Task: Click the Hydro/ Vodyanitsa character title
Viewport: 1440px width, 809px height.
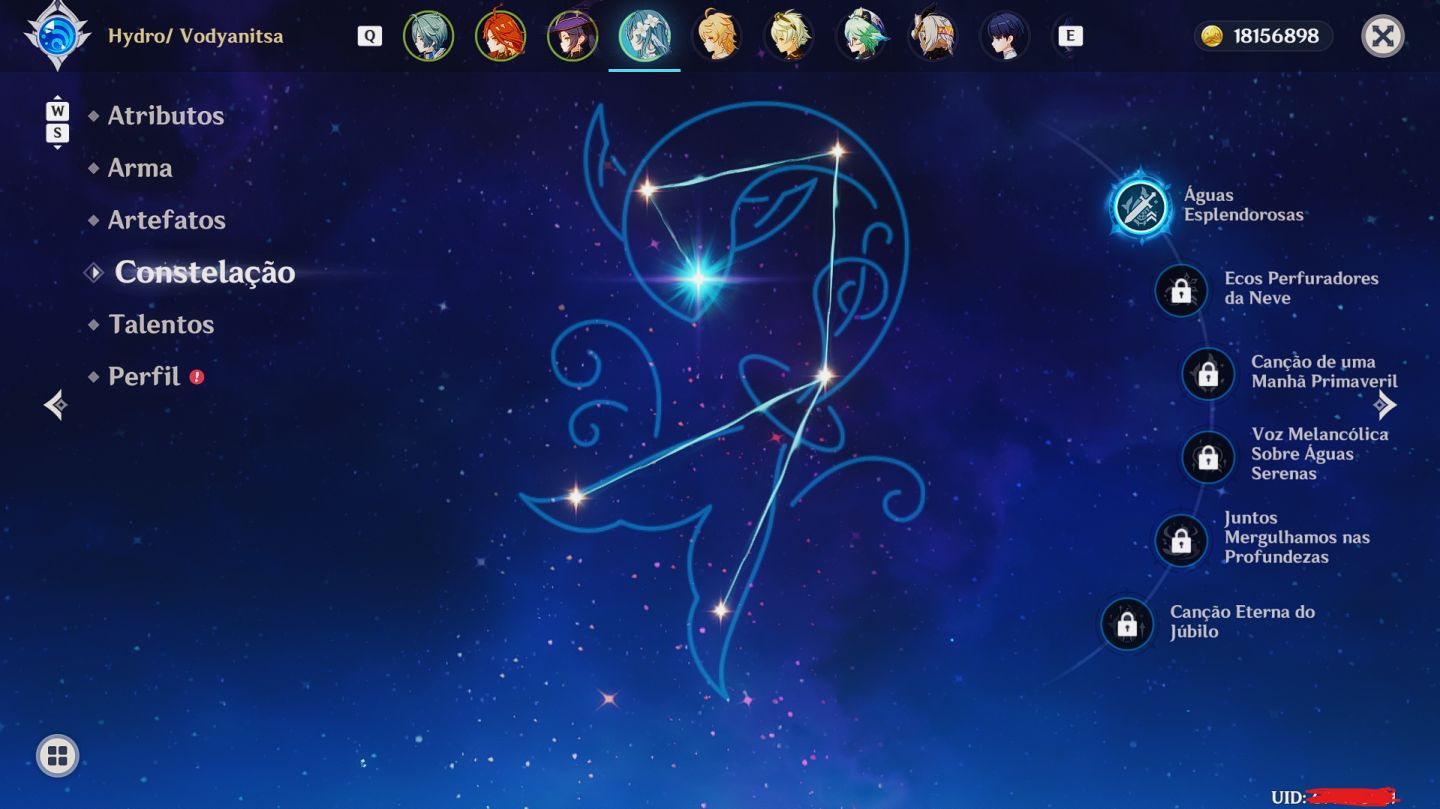Action: point(196,36)
